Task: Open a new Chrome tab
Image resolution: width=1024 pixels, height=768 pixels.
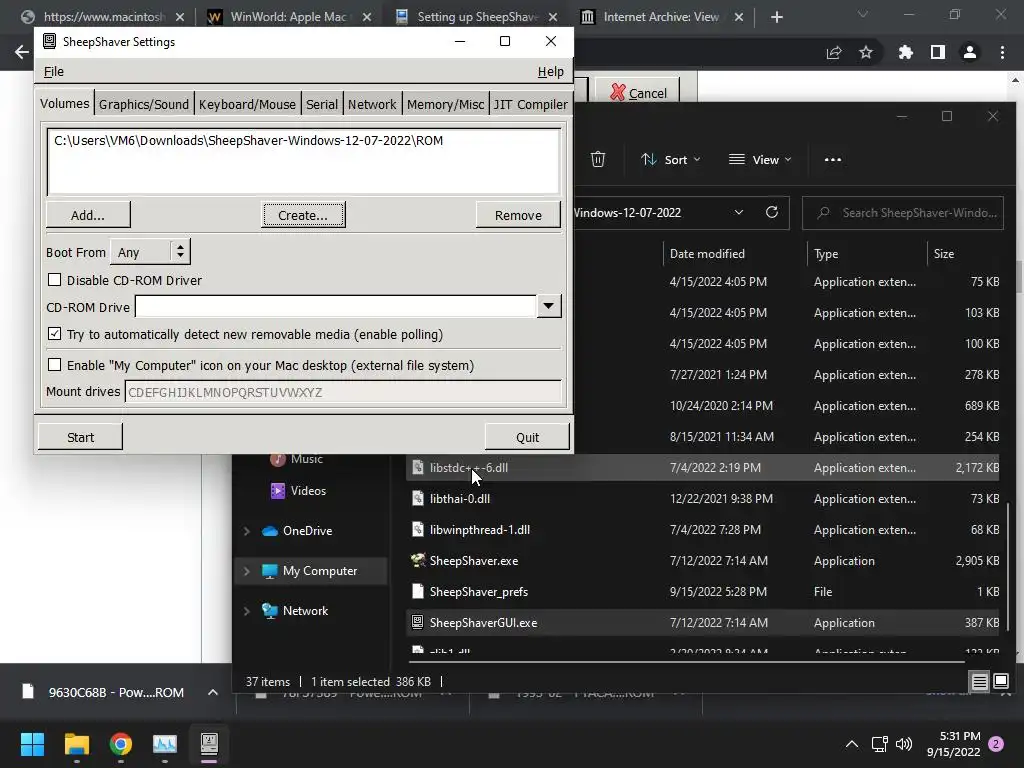Action: pyautogui.click(x=776, y=17)
